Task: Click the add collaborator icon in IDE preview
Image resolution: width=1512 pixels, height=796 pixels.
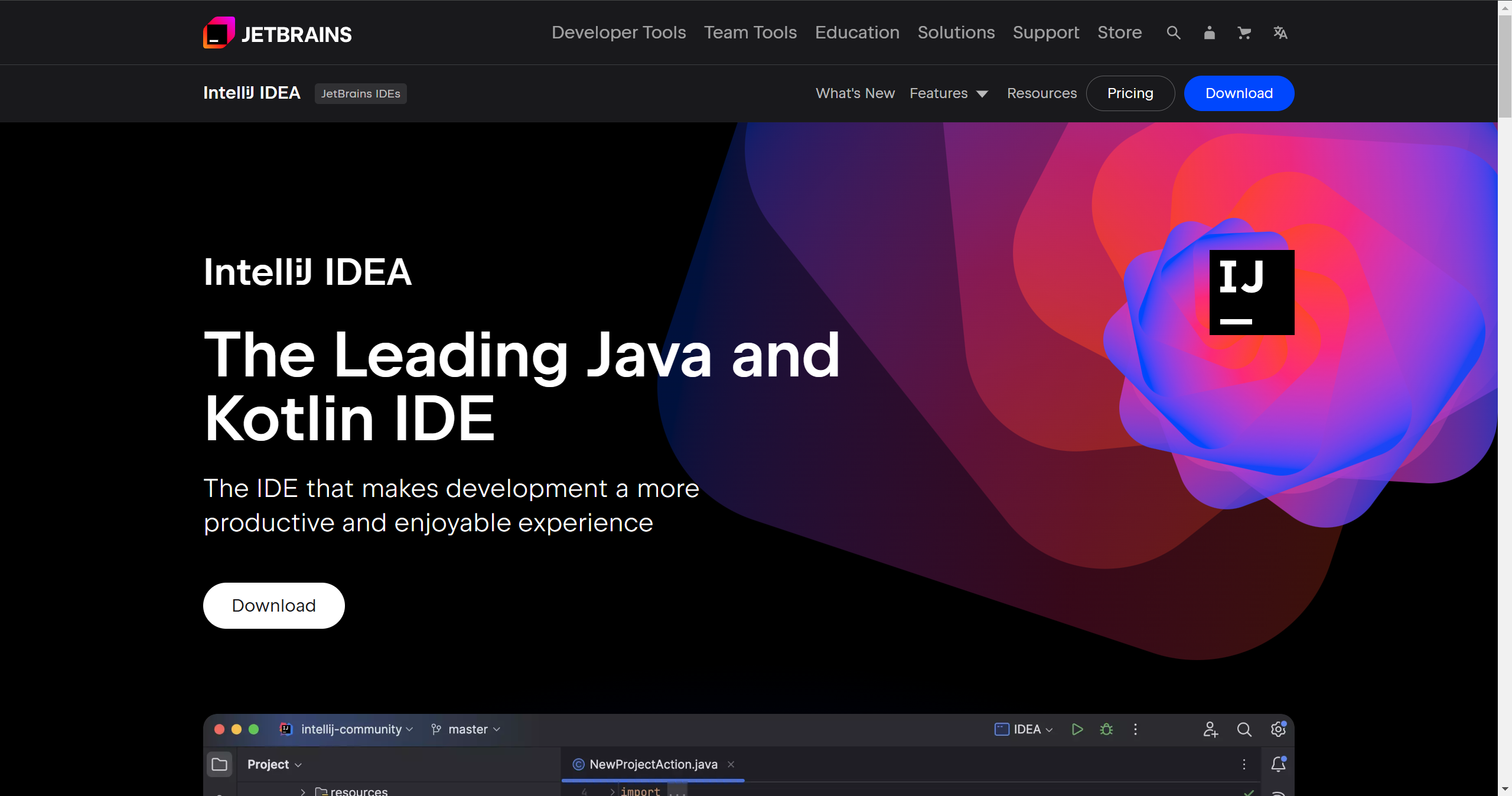Action: tap(1210, 729)
